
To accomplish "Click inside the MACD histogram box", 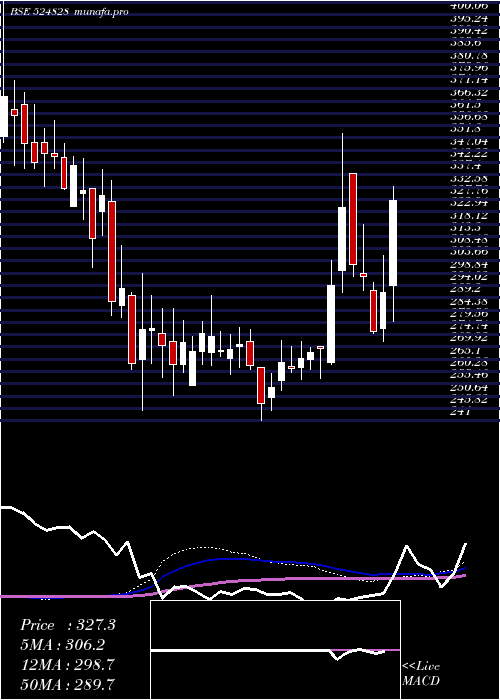I will tap(275, 650).
